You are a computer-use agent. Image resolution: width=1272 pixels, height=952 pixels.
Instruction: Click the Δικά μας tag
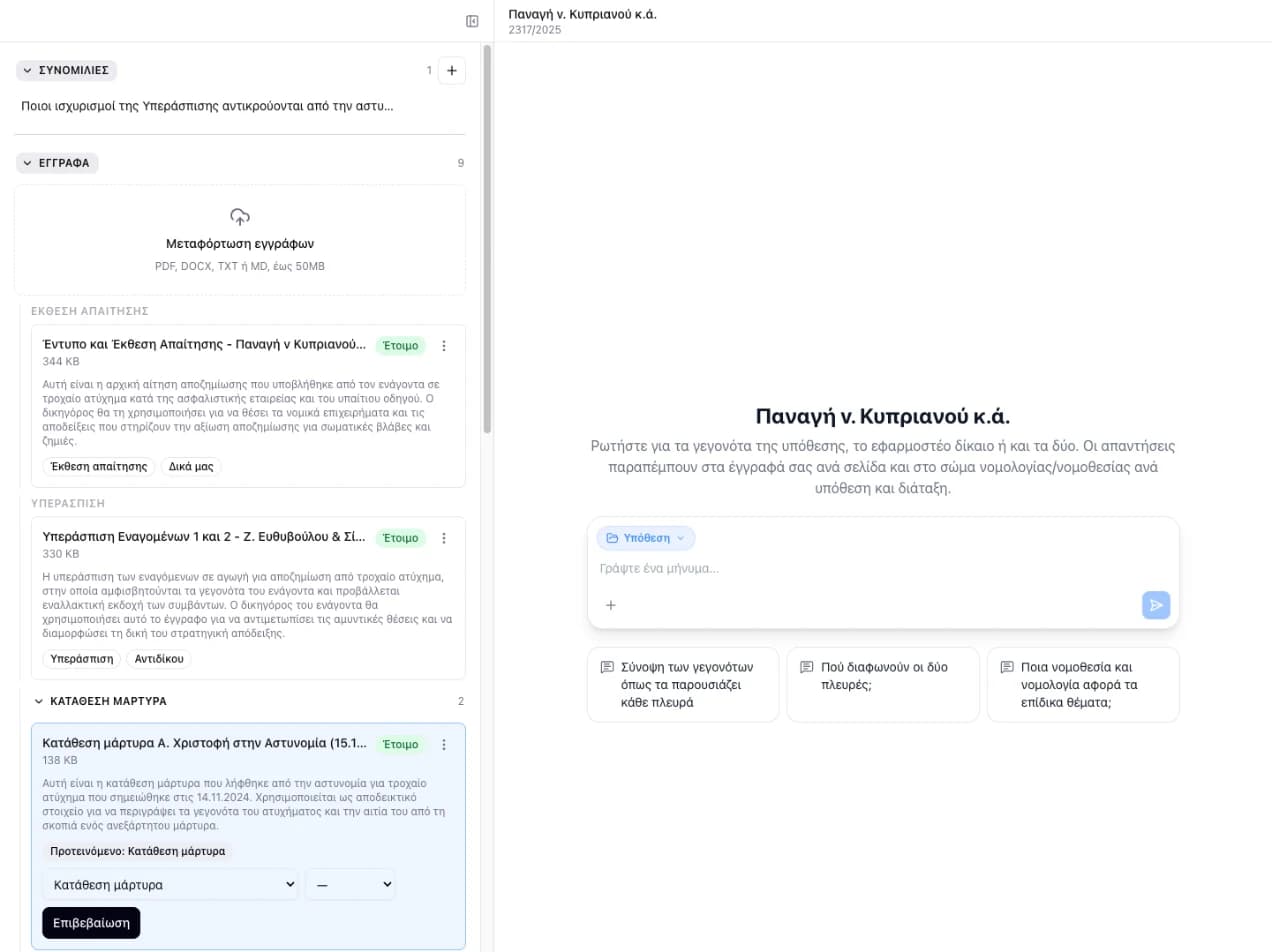pyautogui.click(x=191, y=467)
